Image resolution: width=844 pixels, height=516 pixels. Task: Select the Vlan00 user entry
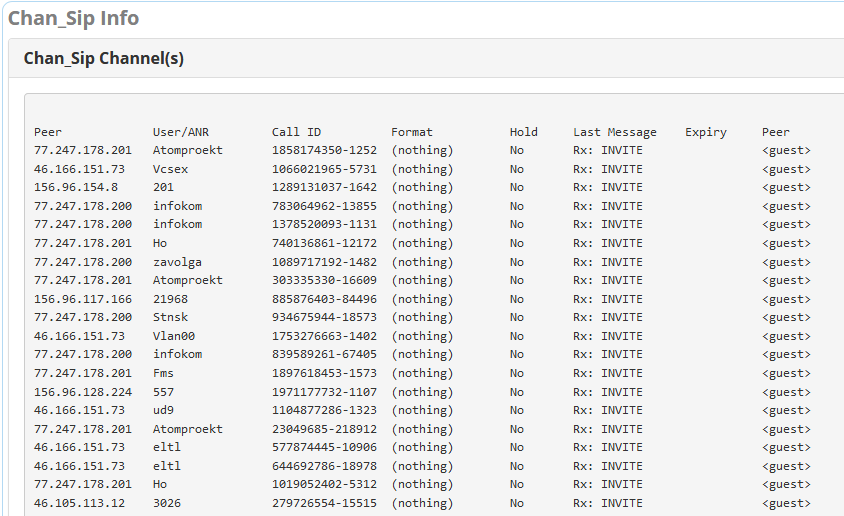[174, 336]
